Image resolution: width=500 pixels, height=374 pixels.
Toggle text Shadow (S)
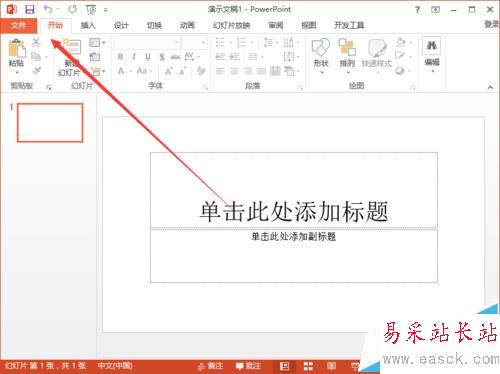162,57
